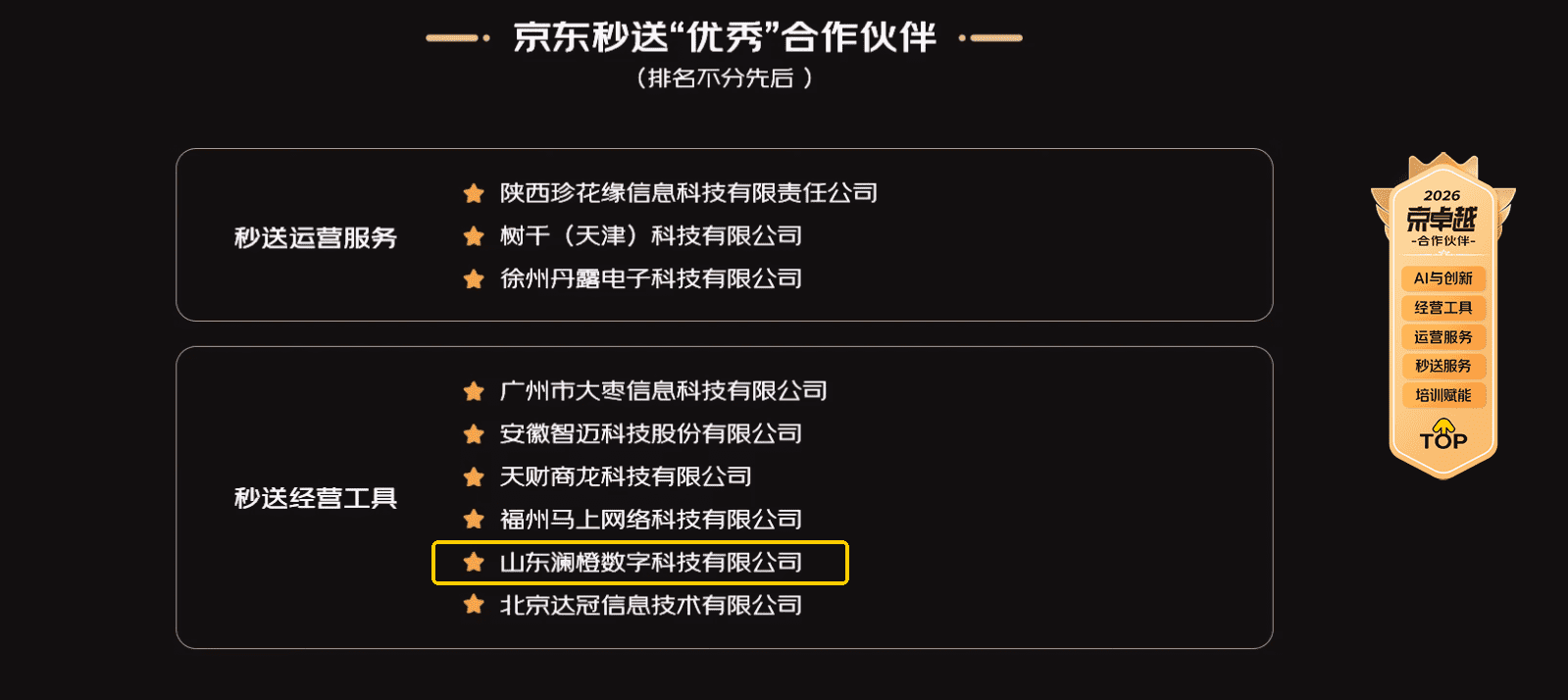Image resolution: width=1568 pixels, height=700 pixels.
Task: Click the highlighted 山东澜橙数字科技有限公司 name
Action: [x=650, y=563]
